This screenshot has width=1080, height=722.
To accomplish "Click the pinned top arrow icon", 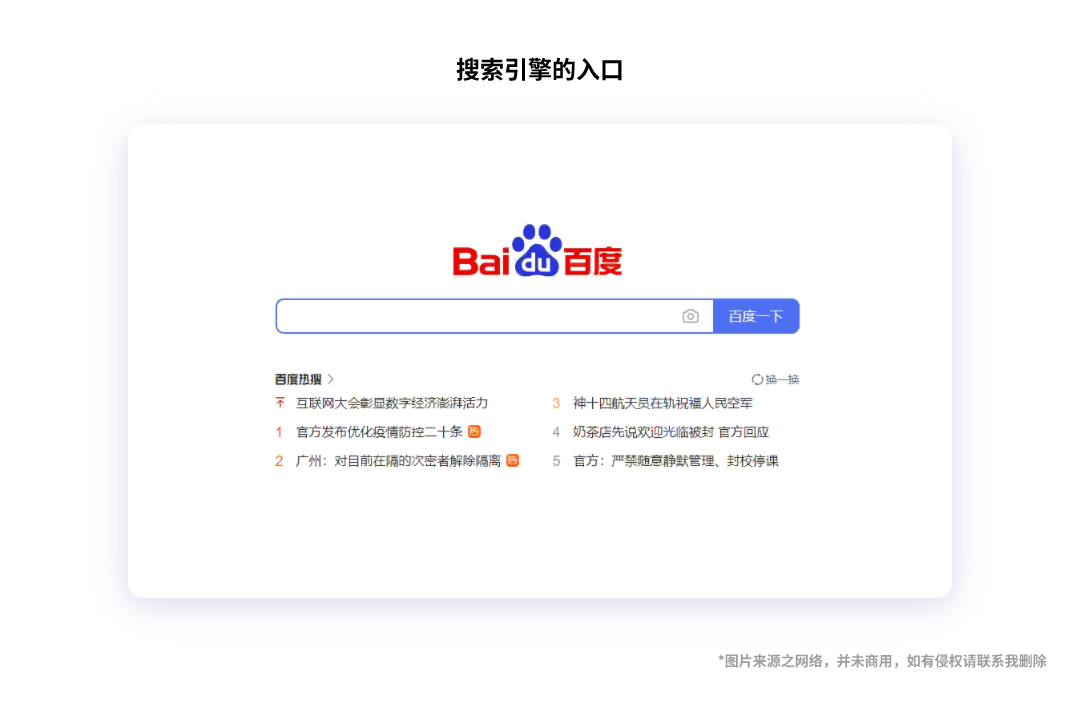I will tap(280, 402).
